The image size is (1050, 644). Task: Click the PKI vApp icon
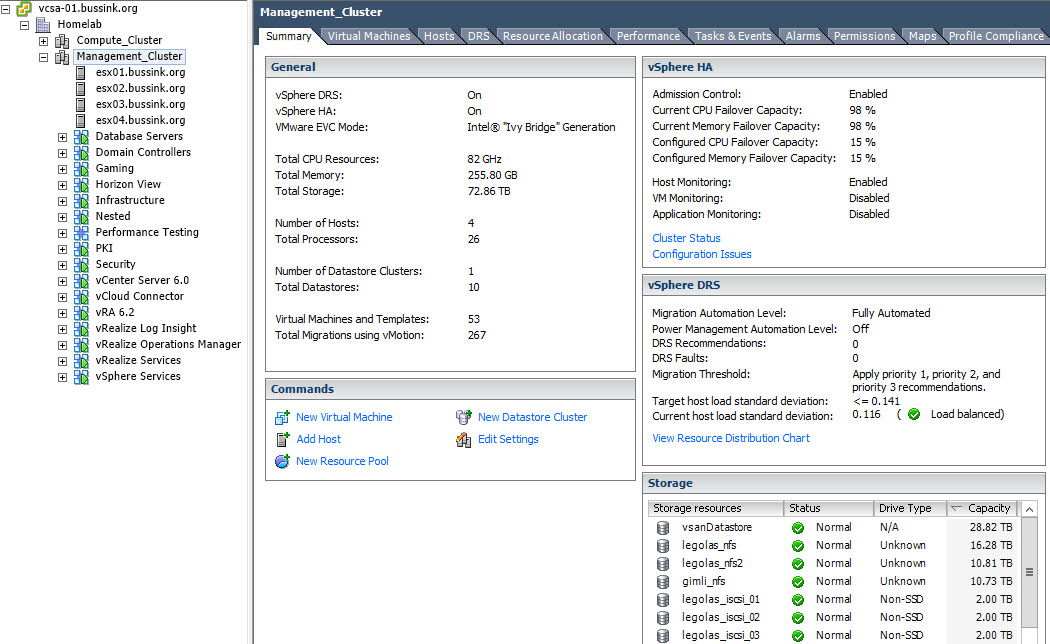81,248
